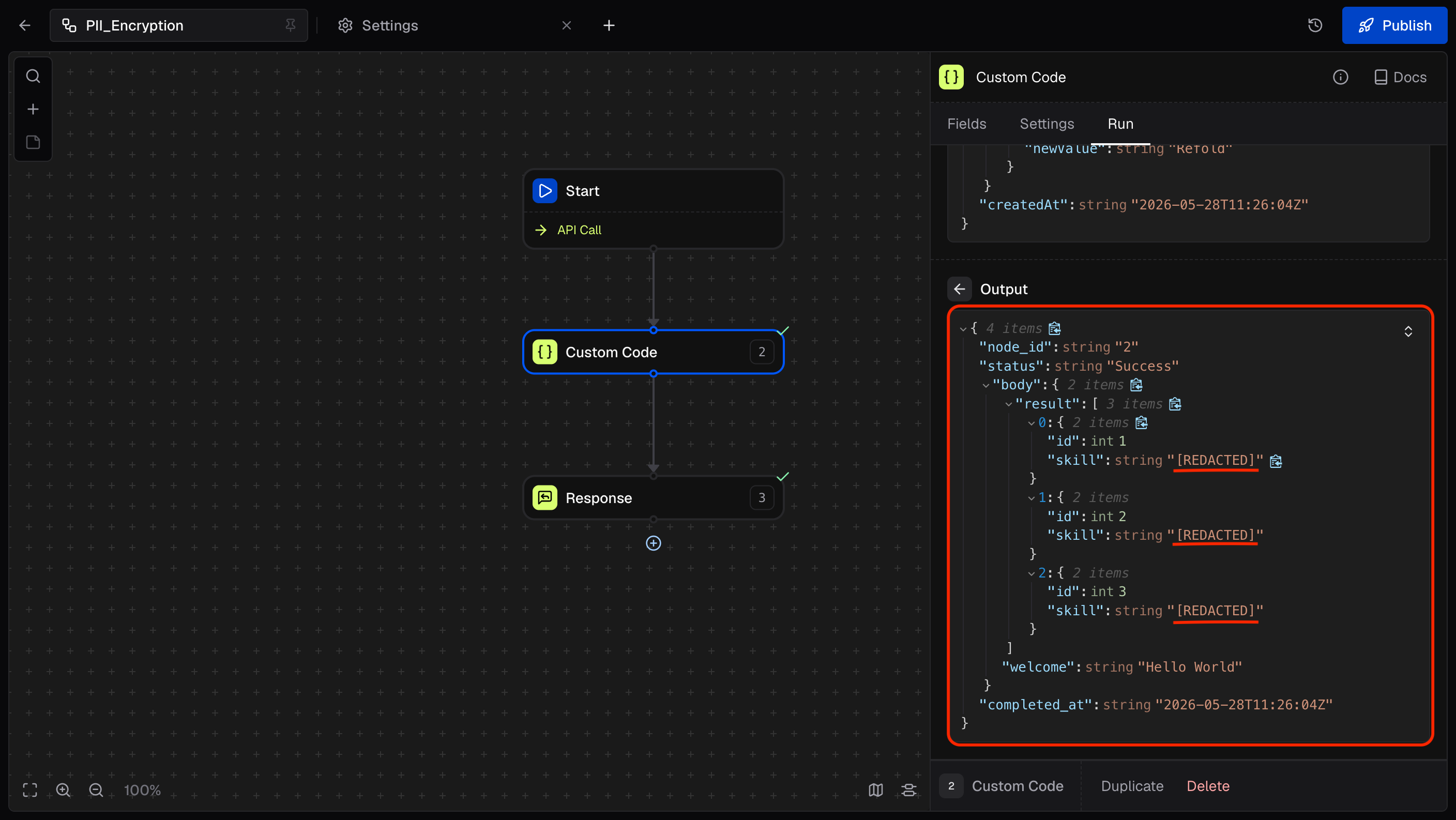
Task: Publish the workflow
Action: [1394, 25]
